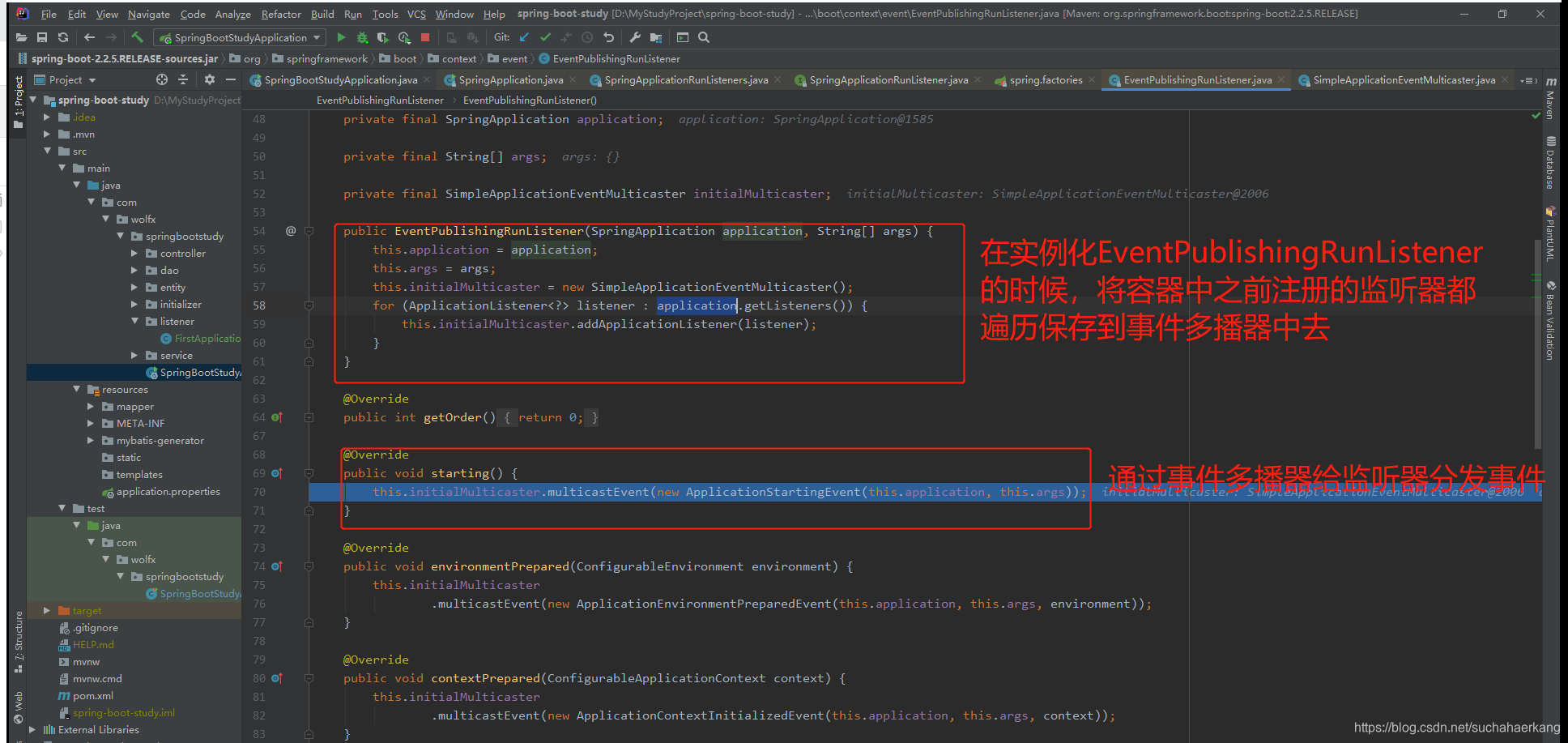Click EventPublishingRunListener() method breadcrumb
Screen dimensions: 1568x743
(x=530, y=100)
